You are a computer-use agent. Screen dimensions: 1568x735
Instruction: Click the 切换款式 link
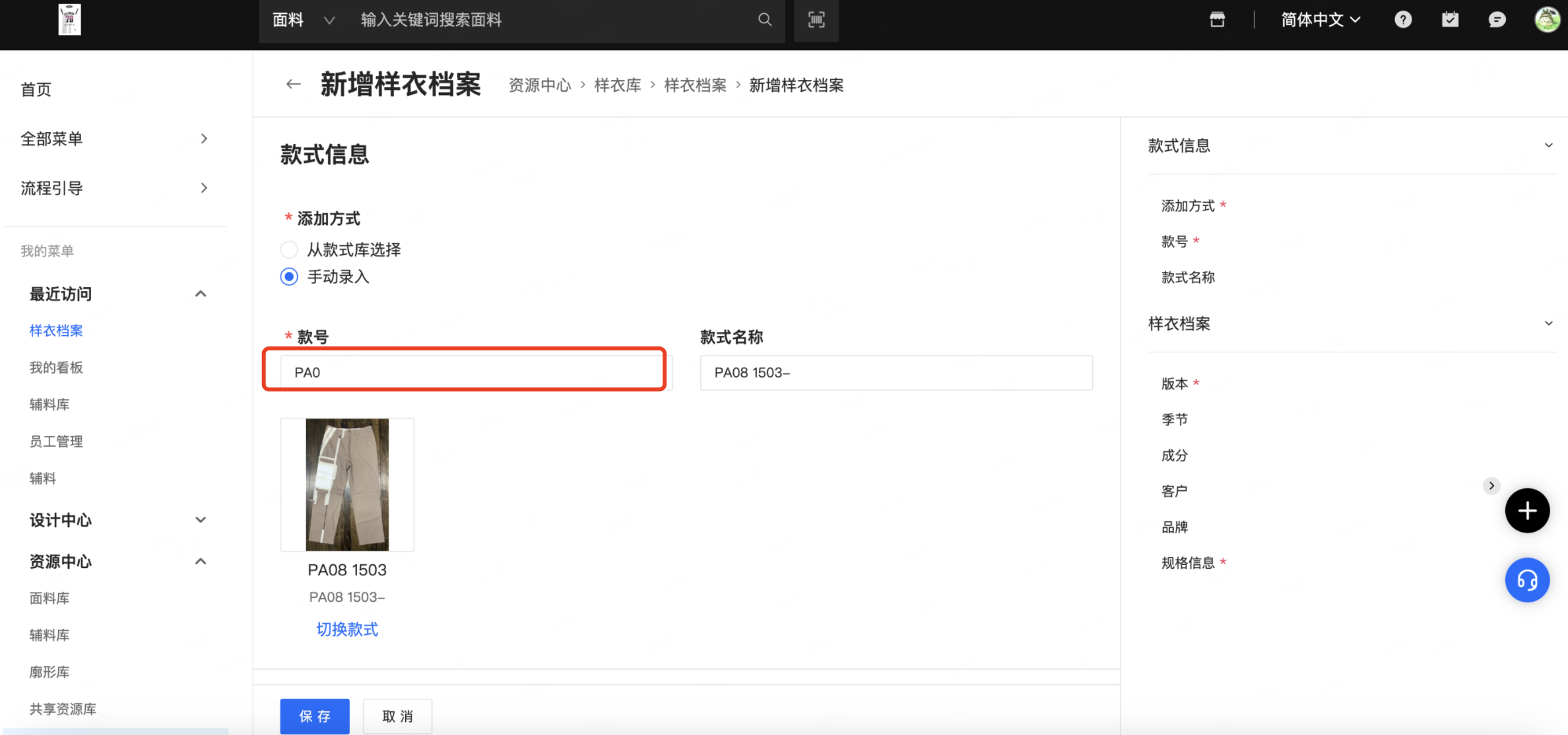point(347,629)
